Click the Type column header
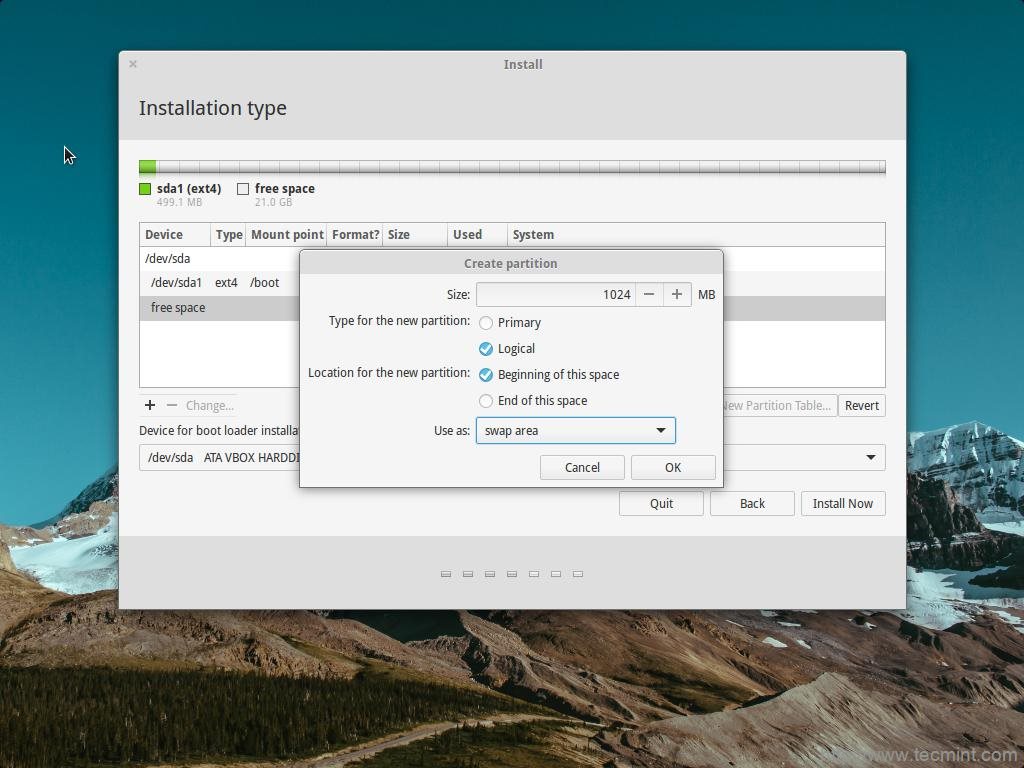The image size is (1024, 768). pyautogui.click(x=229, y=234)
